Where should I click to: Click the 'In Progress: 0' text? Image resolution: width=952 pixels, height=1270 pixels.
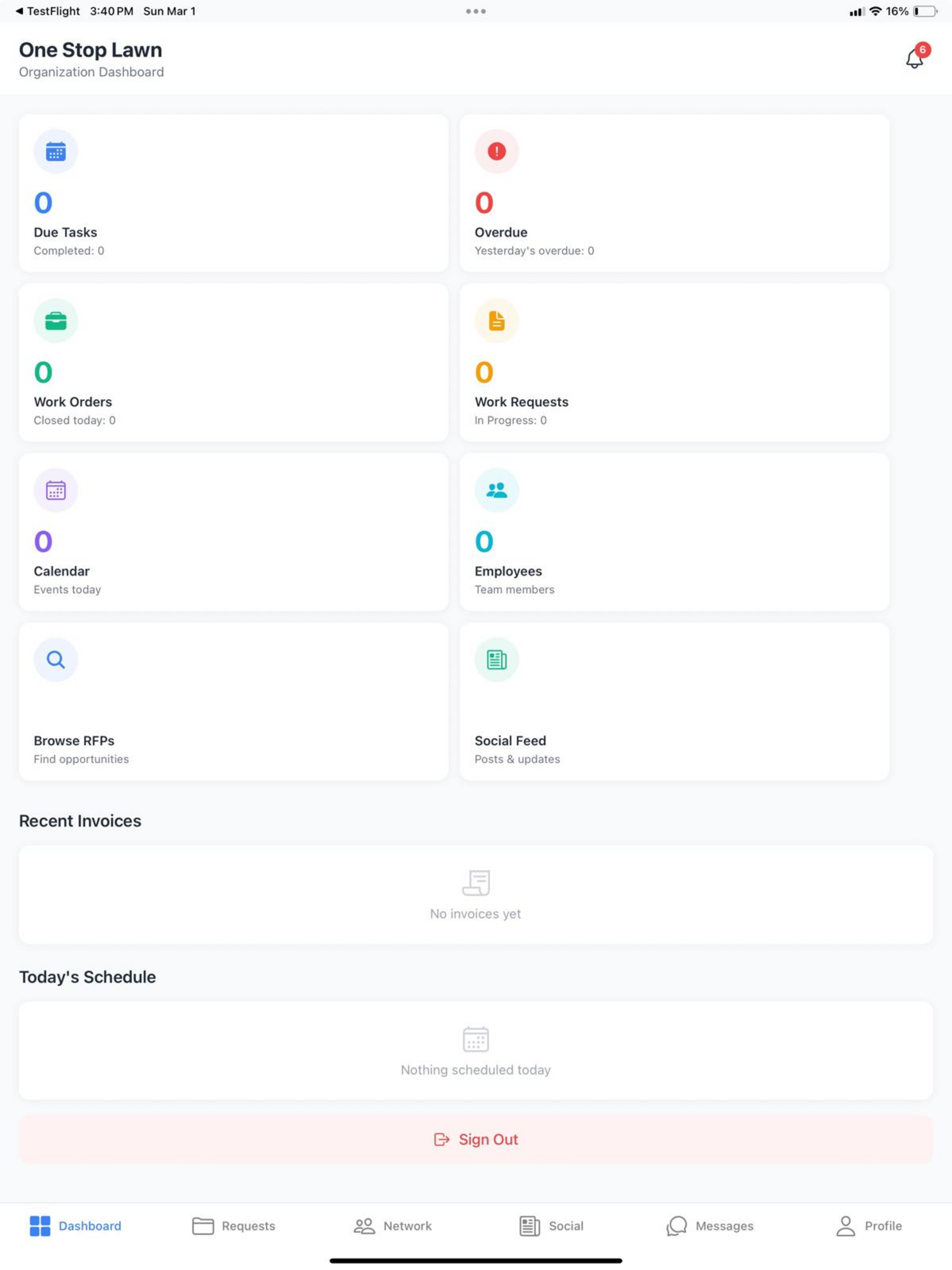click(511, 420)
